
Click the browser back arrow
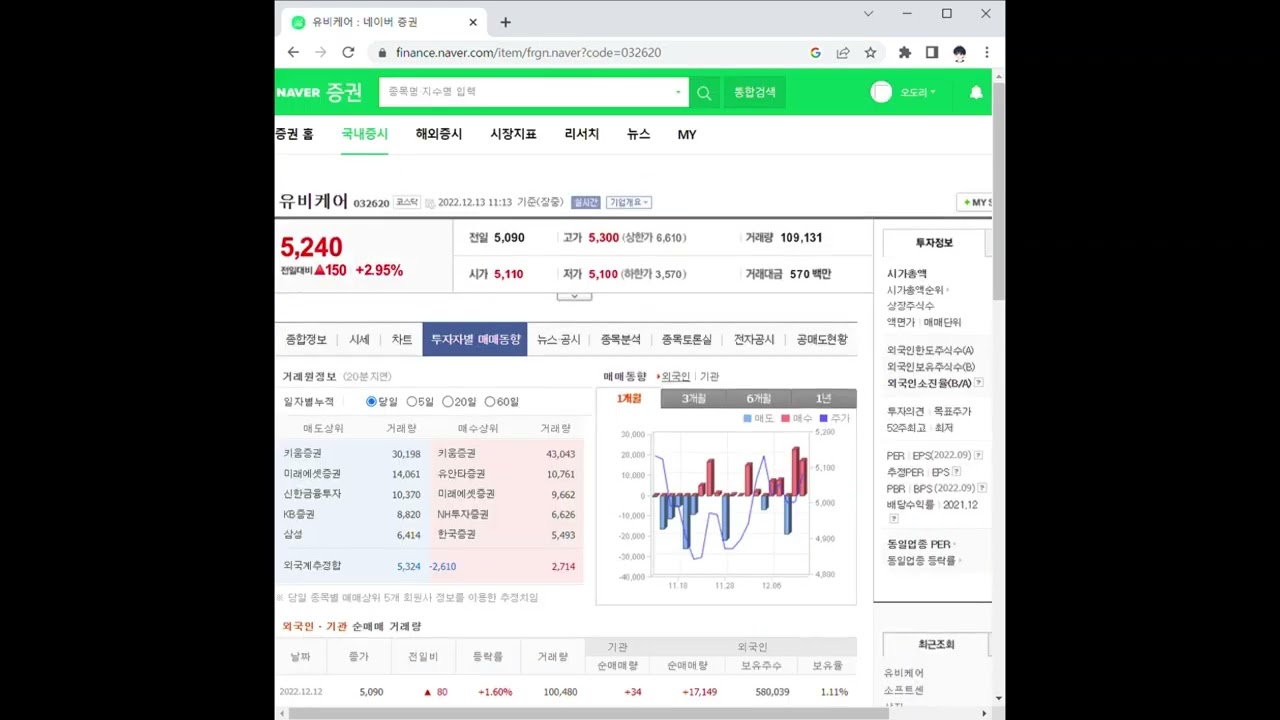pos(293,52)
